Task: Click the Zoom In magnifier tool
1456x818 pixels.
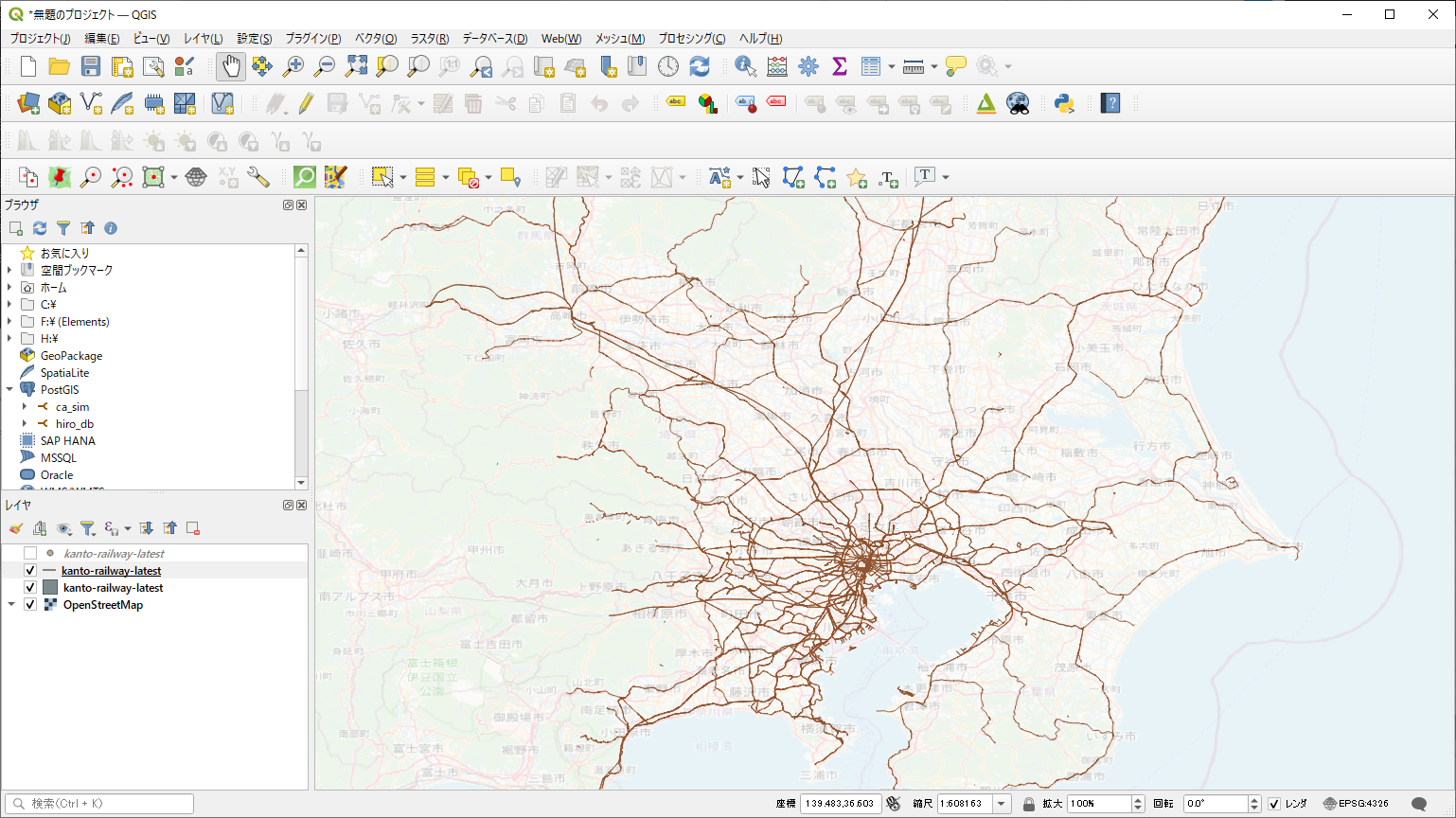Action: [x=293, y=66]
